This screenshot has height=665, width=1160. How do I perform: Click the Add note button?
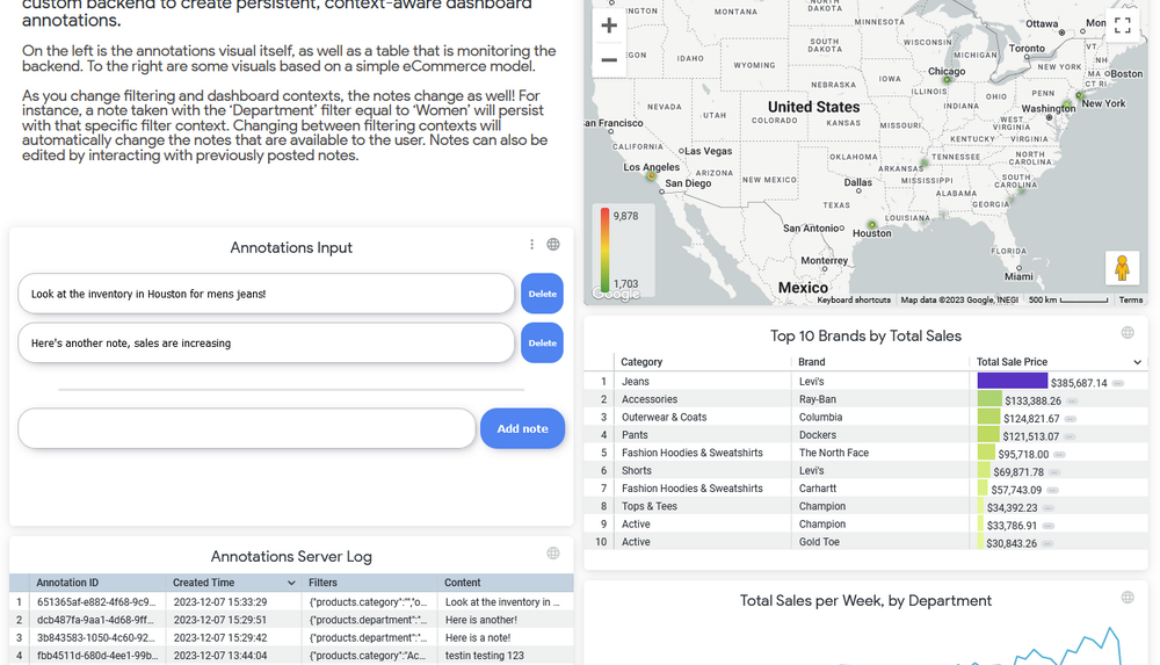(x=522, y=428)
